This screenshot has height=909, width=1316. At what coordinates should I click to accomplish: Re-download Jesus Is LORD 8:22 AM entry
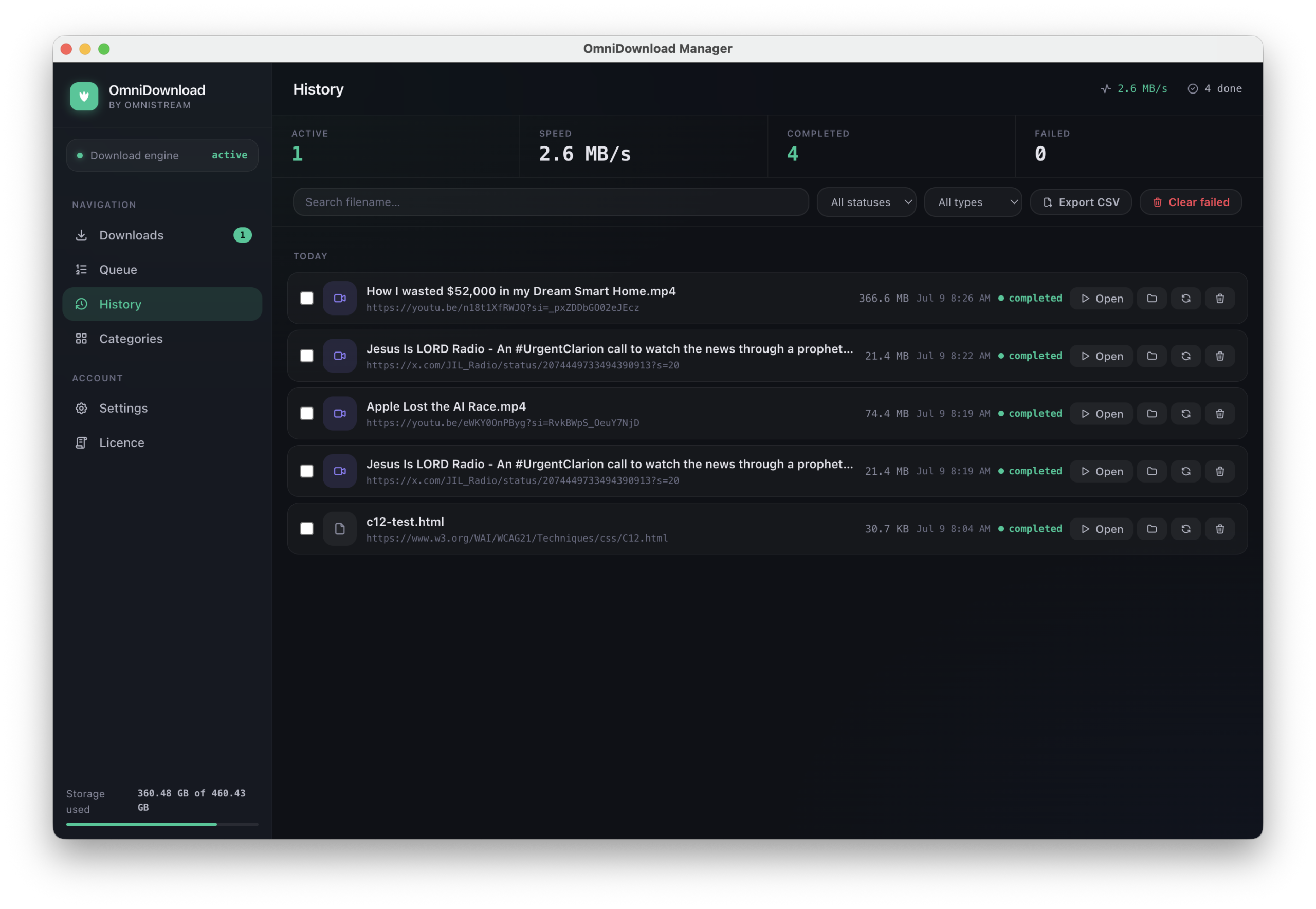tap(1185, 356)
